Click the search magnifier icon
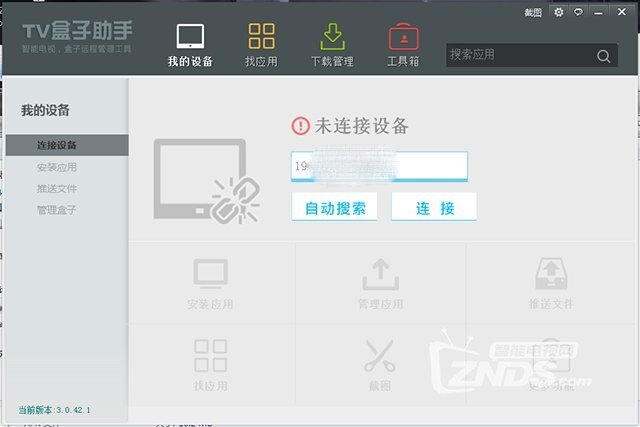The image size is (640, 427). click(x=603, y=56)
